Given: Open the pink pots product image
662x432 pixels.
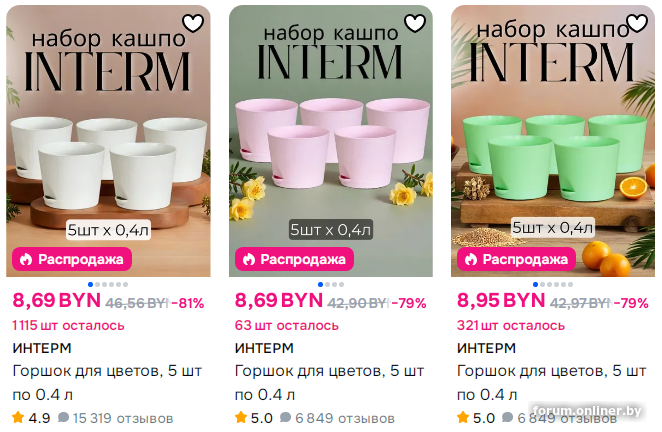Looking at the screenshot, I should (x=331, y=141).
